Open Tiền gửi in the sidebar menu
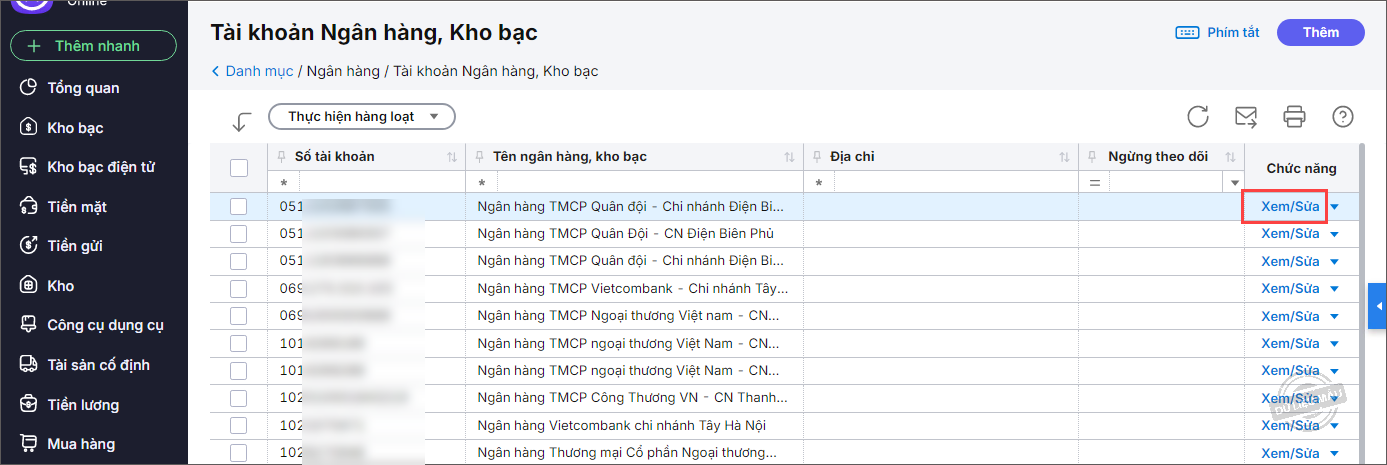Image resolution: width=1387 pixels, height=465 pixels. click(x=75, y=246)
